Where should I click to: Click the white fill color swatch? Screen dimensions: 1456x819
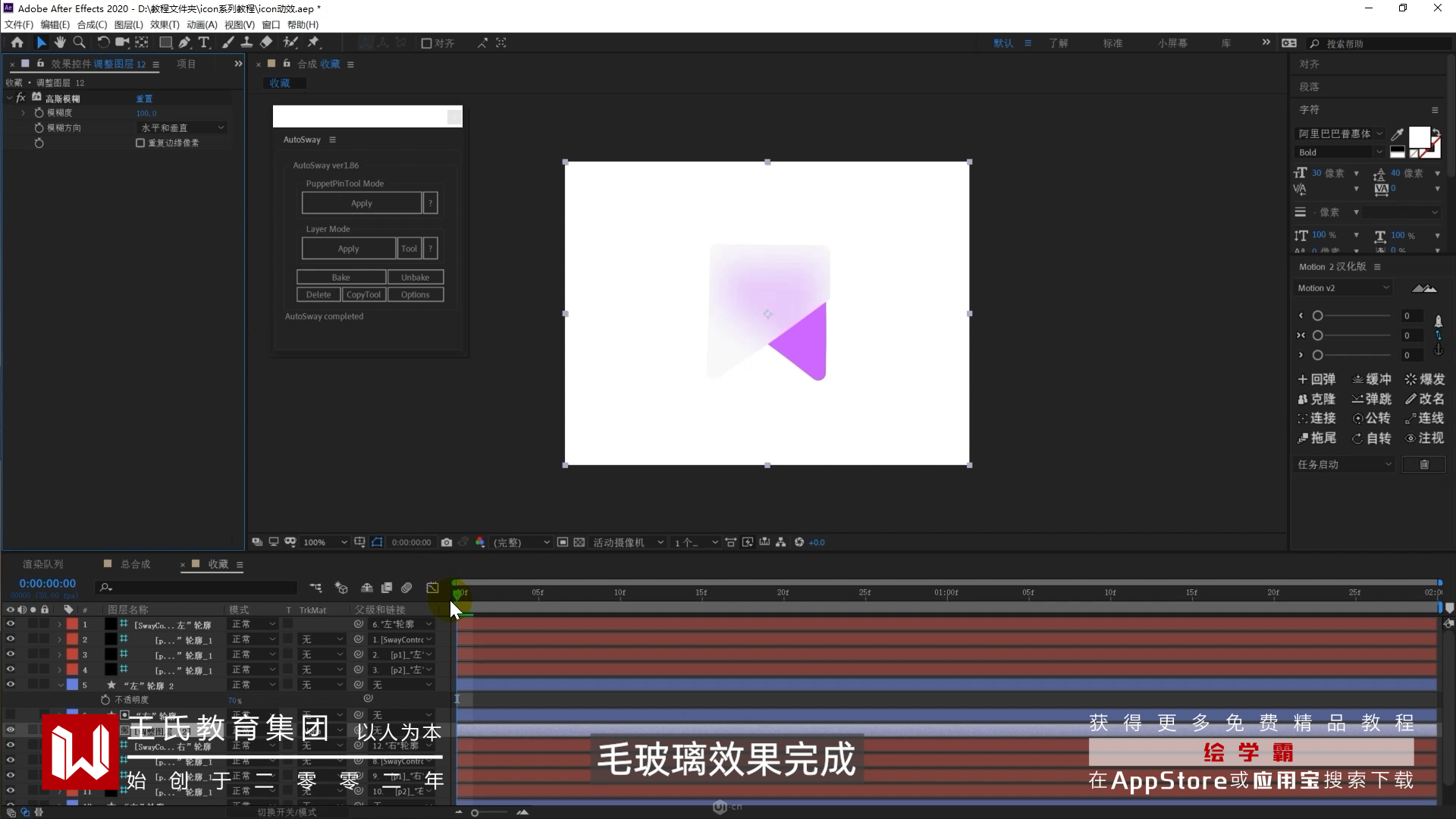click(1419, 137)
